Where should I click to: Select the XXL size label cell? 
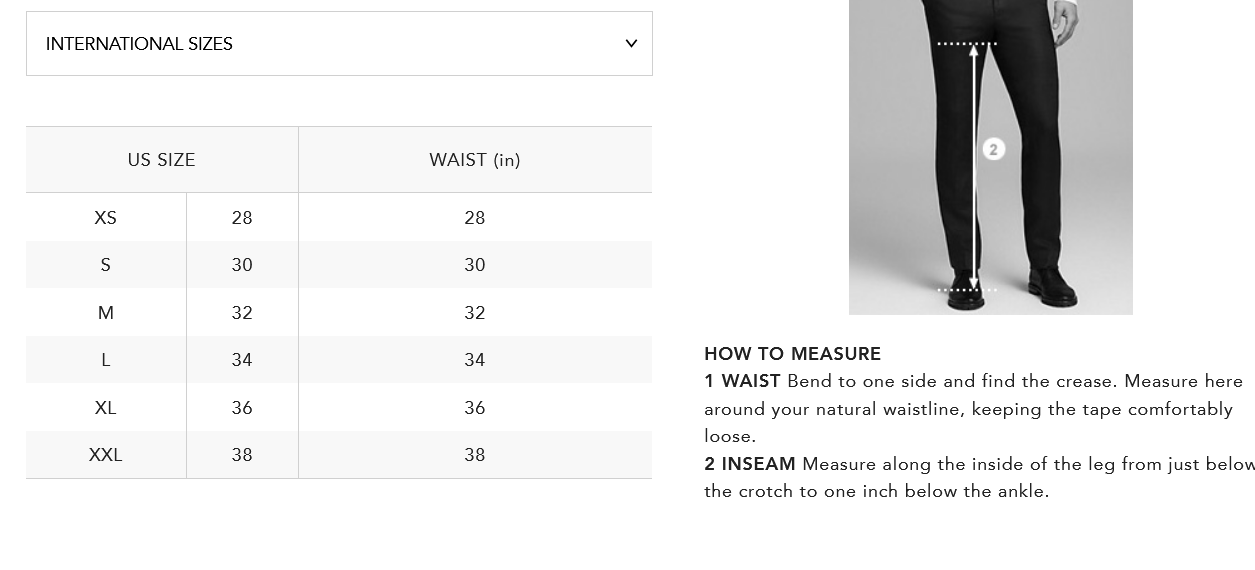point(105,455)
